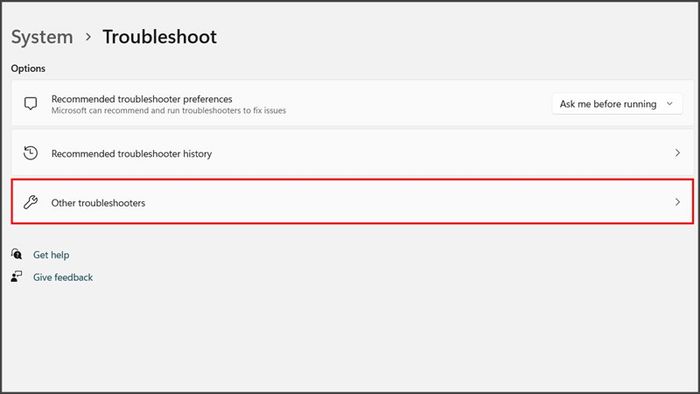The height and width of the screenshot is (394, 700).
Task: Open the Give feedback link
Action: [x=63, y=277]
